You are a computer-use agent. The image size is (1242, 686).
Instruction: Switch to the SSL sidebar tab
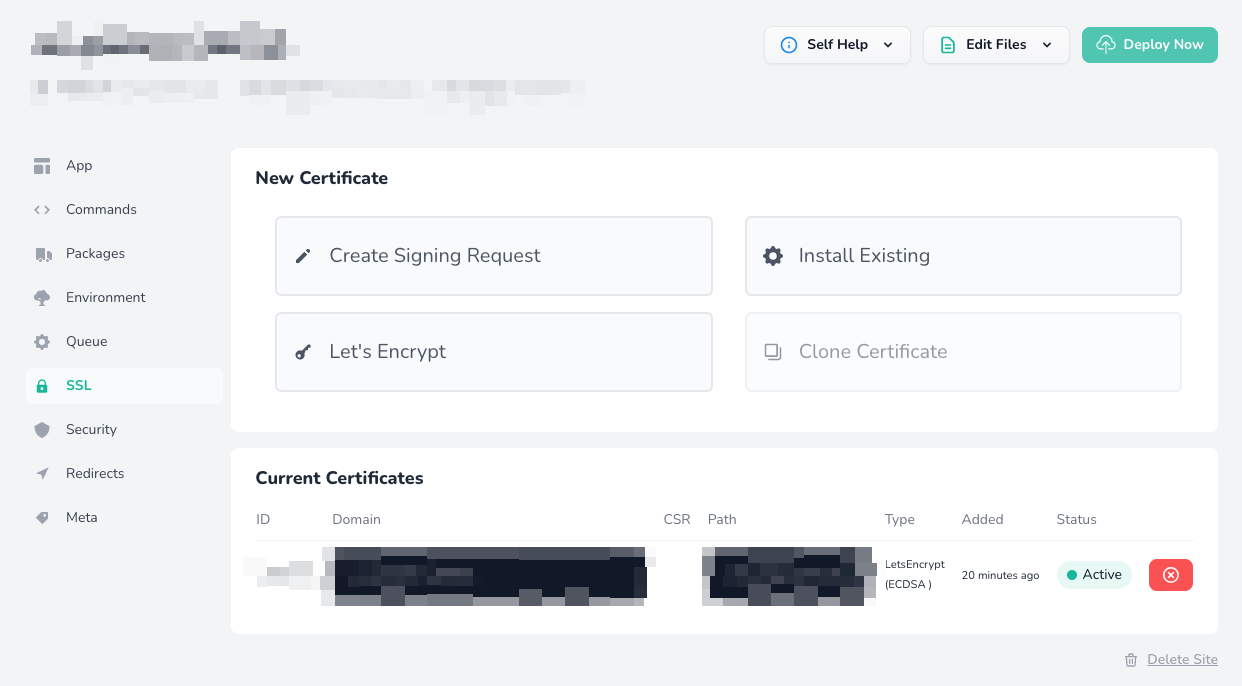tap(124, 386)
